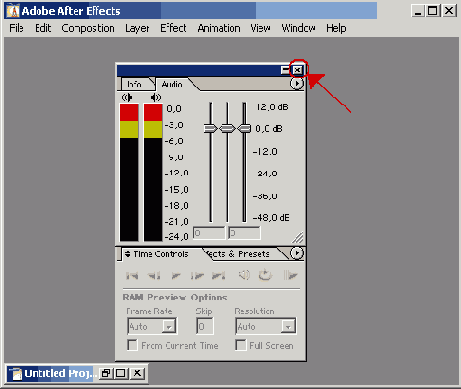Open the Time Controls panel options menu arrow
This screenshot has width=461, height=389.
pos(297,253)
